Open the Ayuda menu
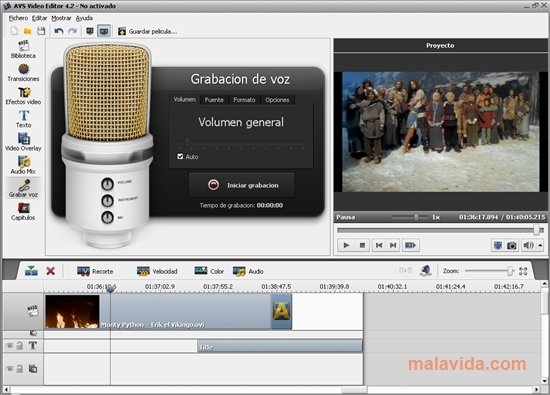Screen dimensions: 550x395 [x=84, y=18]
